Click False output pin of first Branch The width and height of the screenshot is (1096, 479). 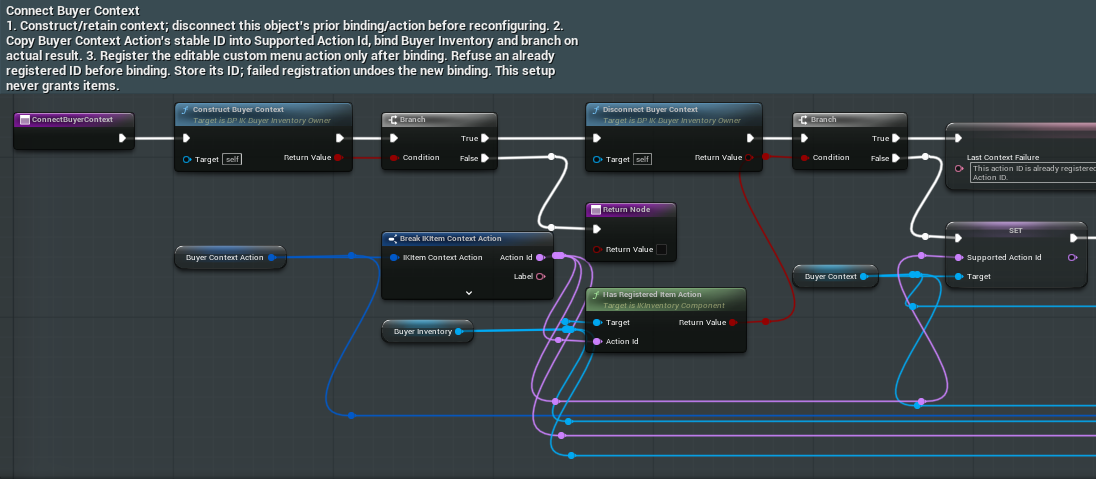[485, 158]
